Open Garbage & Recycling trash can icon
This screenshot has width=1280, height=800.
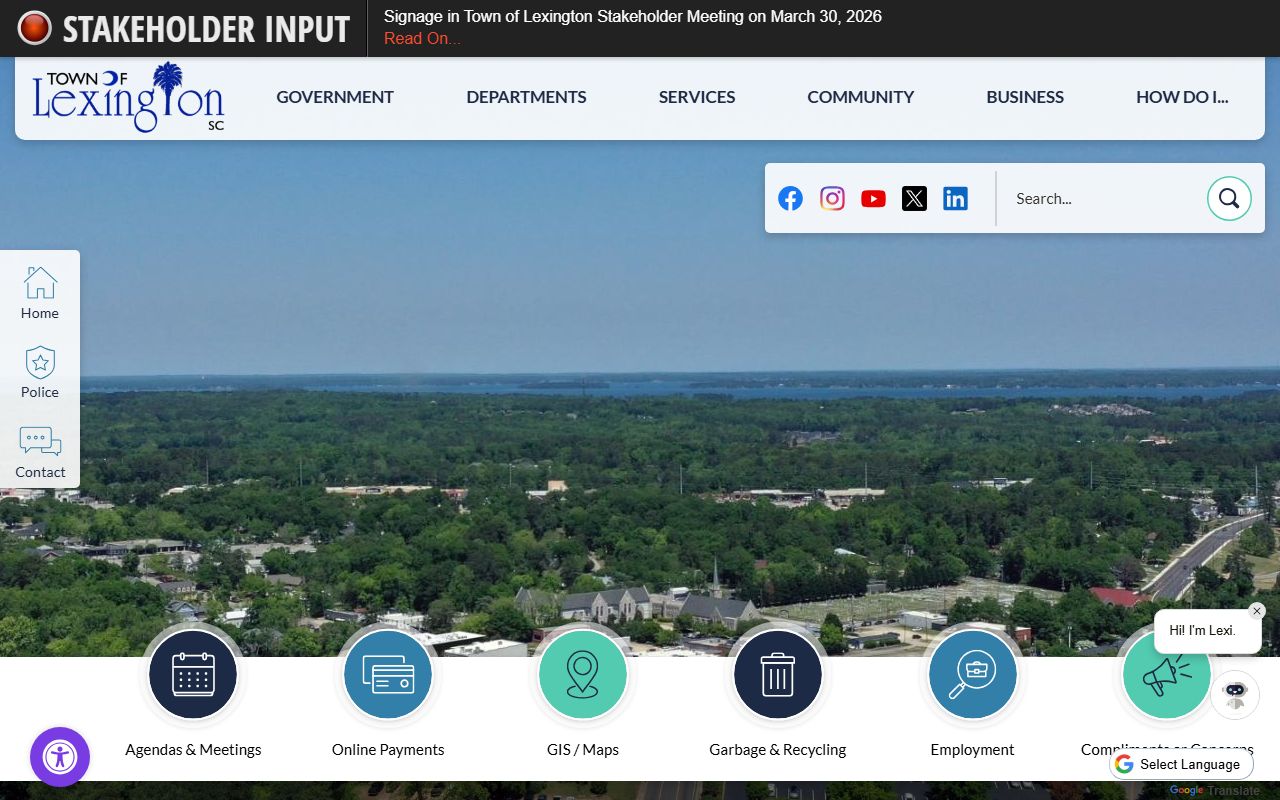(777, 674)
